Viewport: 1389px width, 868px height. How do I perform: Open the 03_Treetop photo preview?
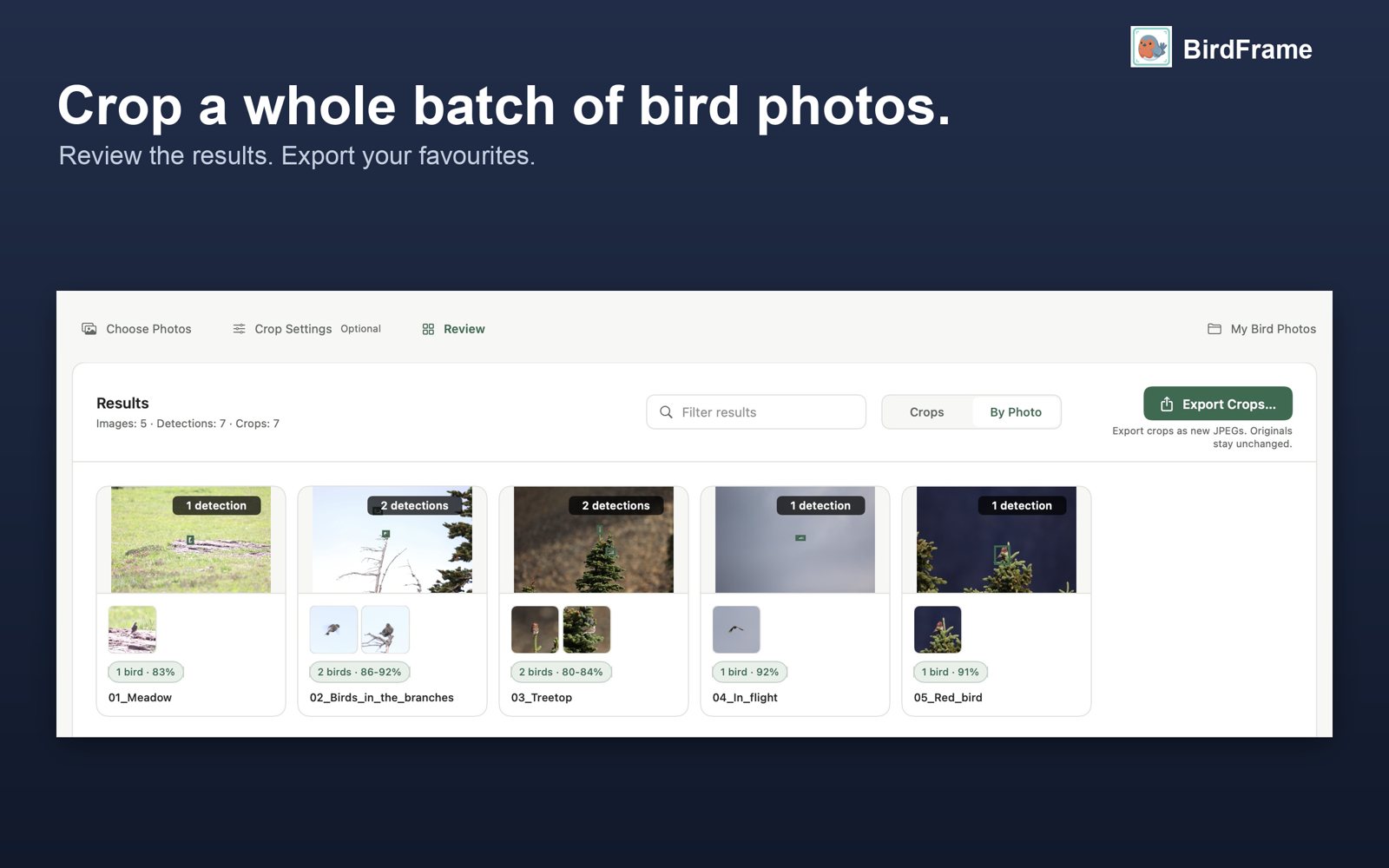[594, 540]
